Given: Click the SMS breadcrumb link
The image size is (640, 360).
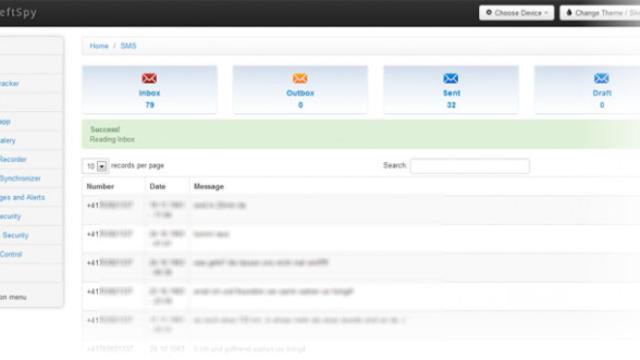Looking at the screenshot, I should tap(128, 46).
